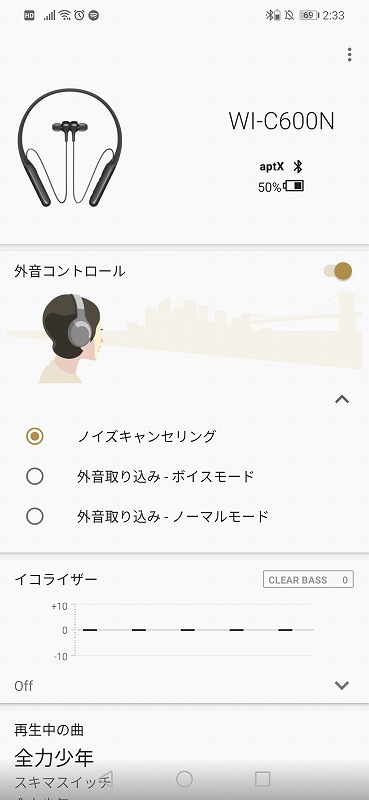Select the ノイズキャンセリング radio option

[35, 436]
